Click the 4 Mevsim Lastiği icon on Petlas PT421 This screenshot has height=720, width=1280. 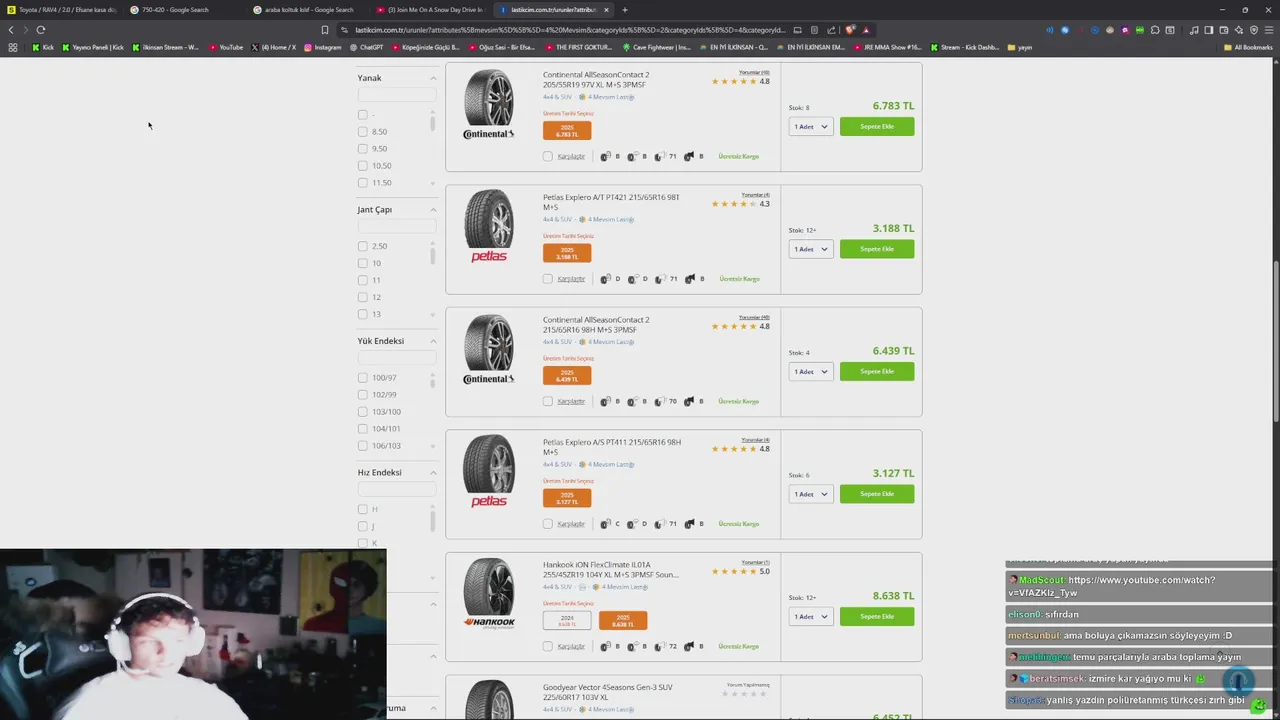click(582, 219)
